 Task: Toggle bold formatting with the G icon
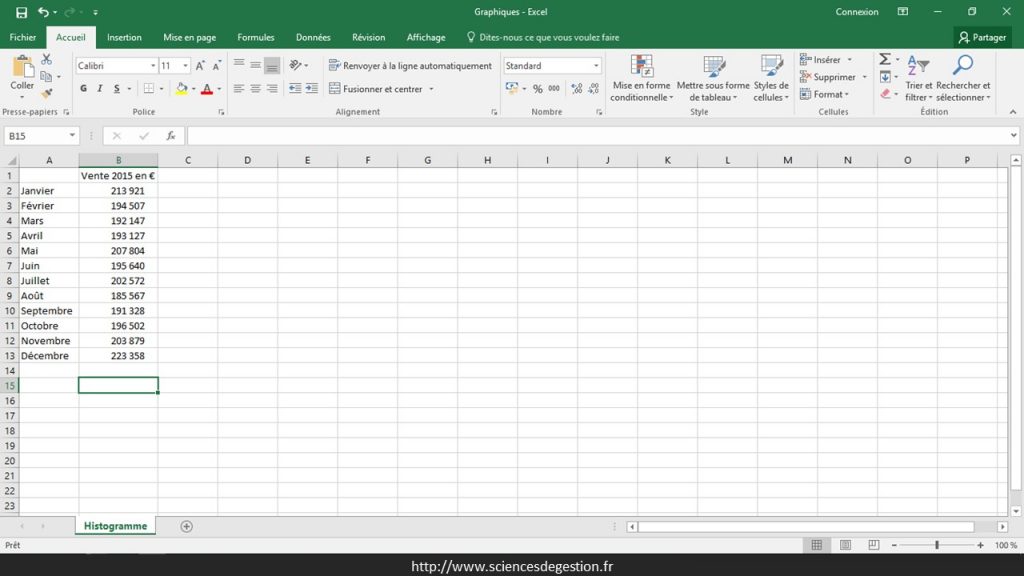(x=84, y=88)
